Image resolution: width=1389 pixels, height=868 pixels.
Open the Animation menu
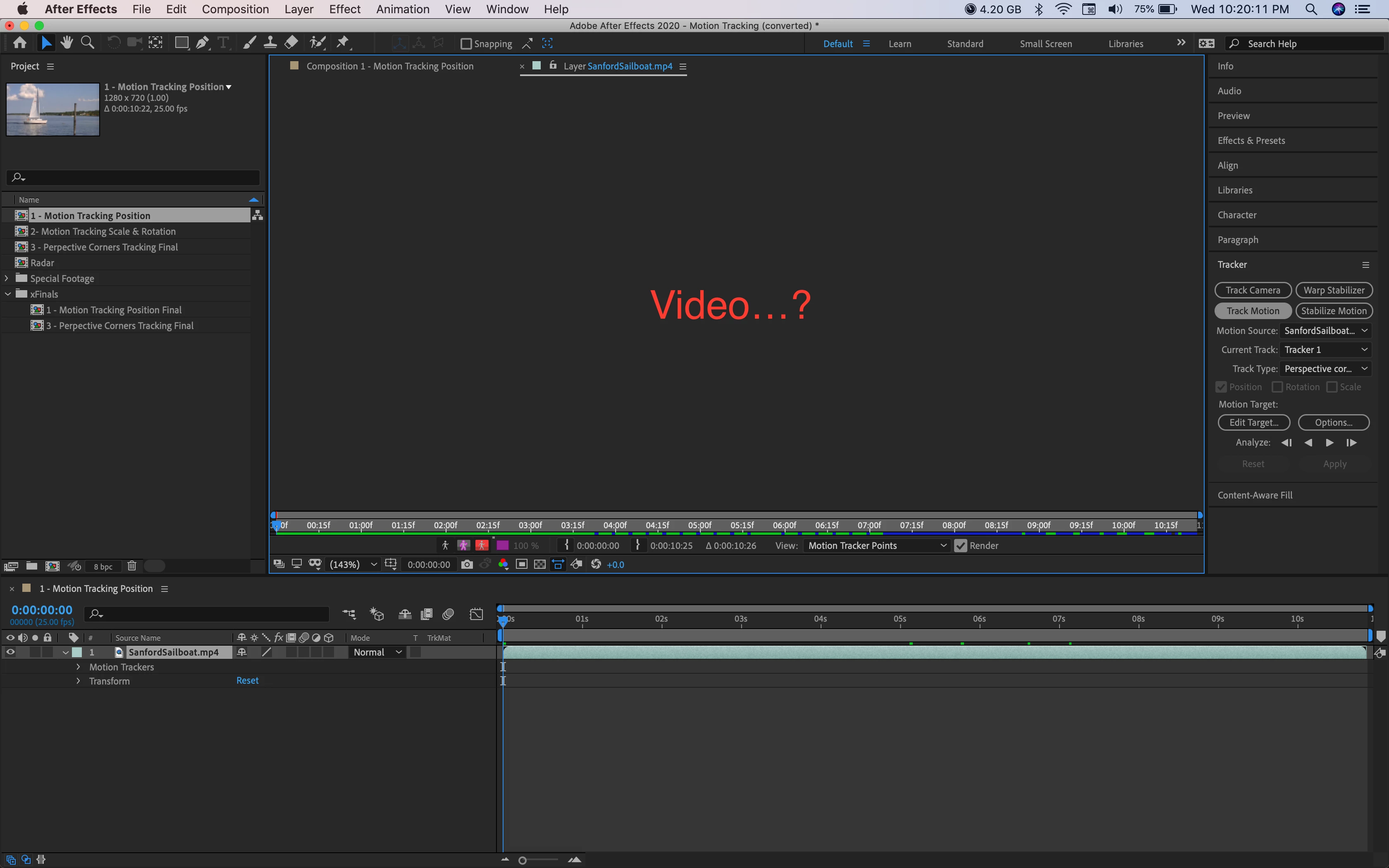(402, 9)
